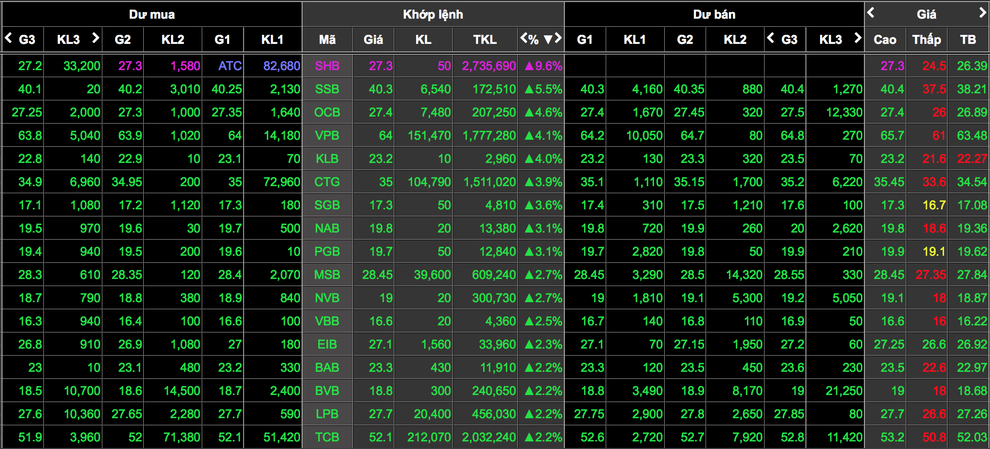Click the right arrow beside the Giá group header
Image resolution: width=990 pixels, height=449 pixels.
click(982, 13)
